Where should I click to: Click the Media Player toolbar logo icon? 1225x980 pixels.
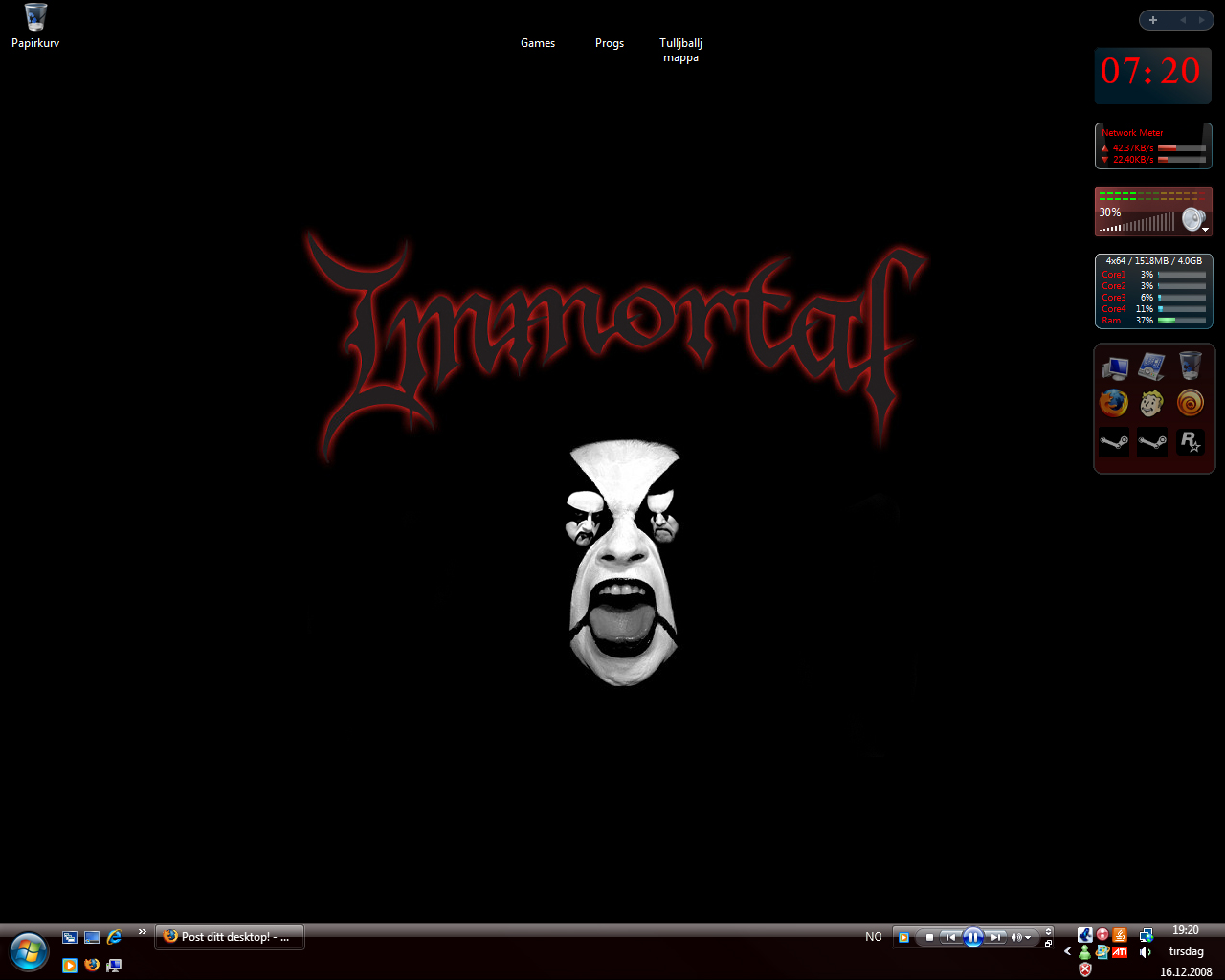tap(903, 938)
